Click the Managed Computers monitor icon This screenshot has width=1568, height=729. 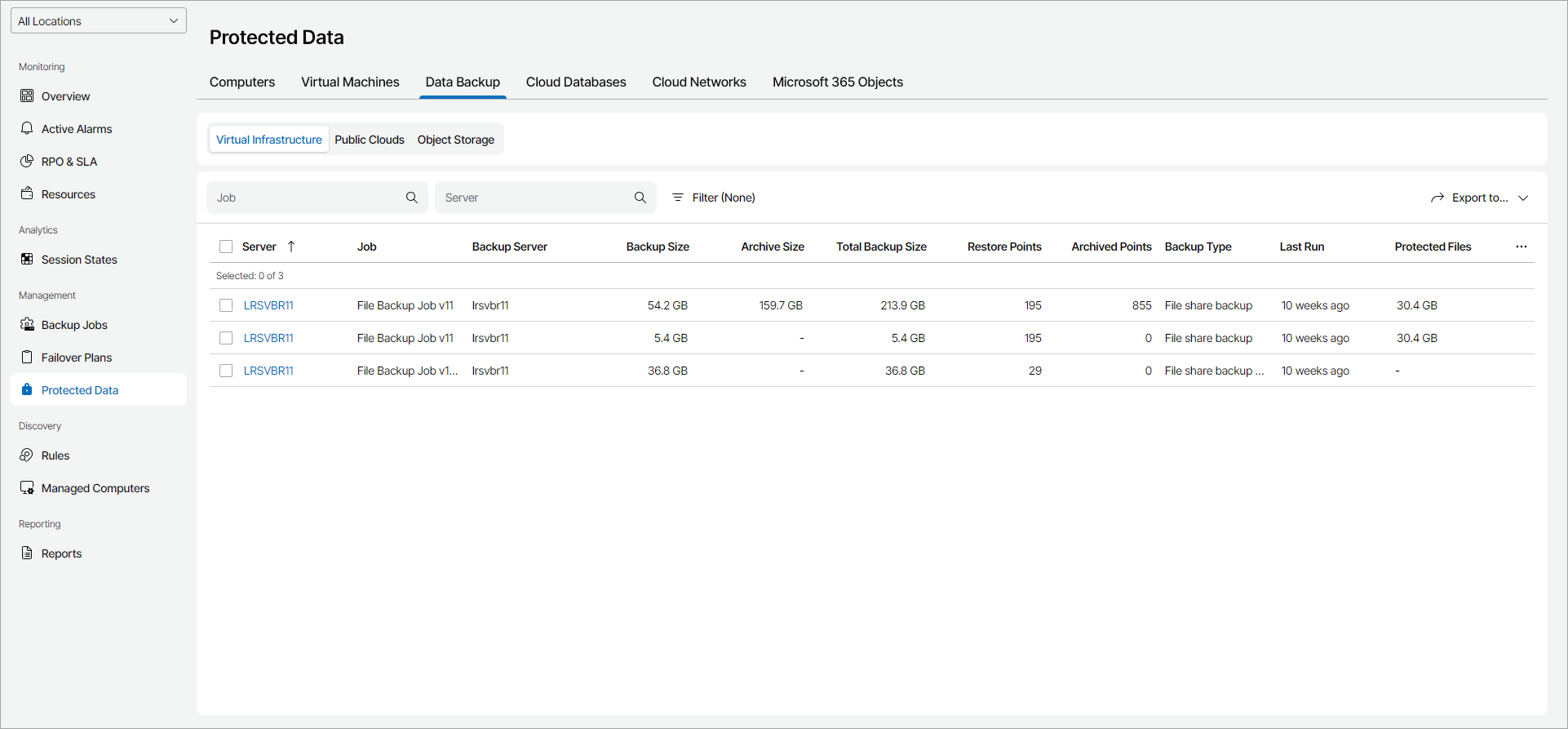[x=27, y=488]
